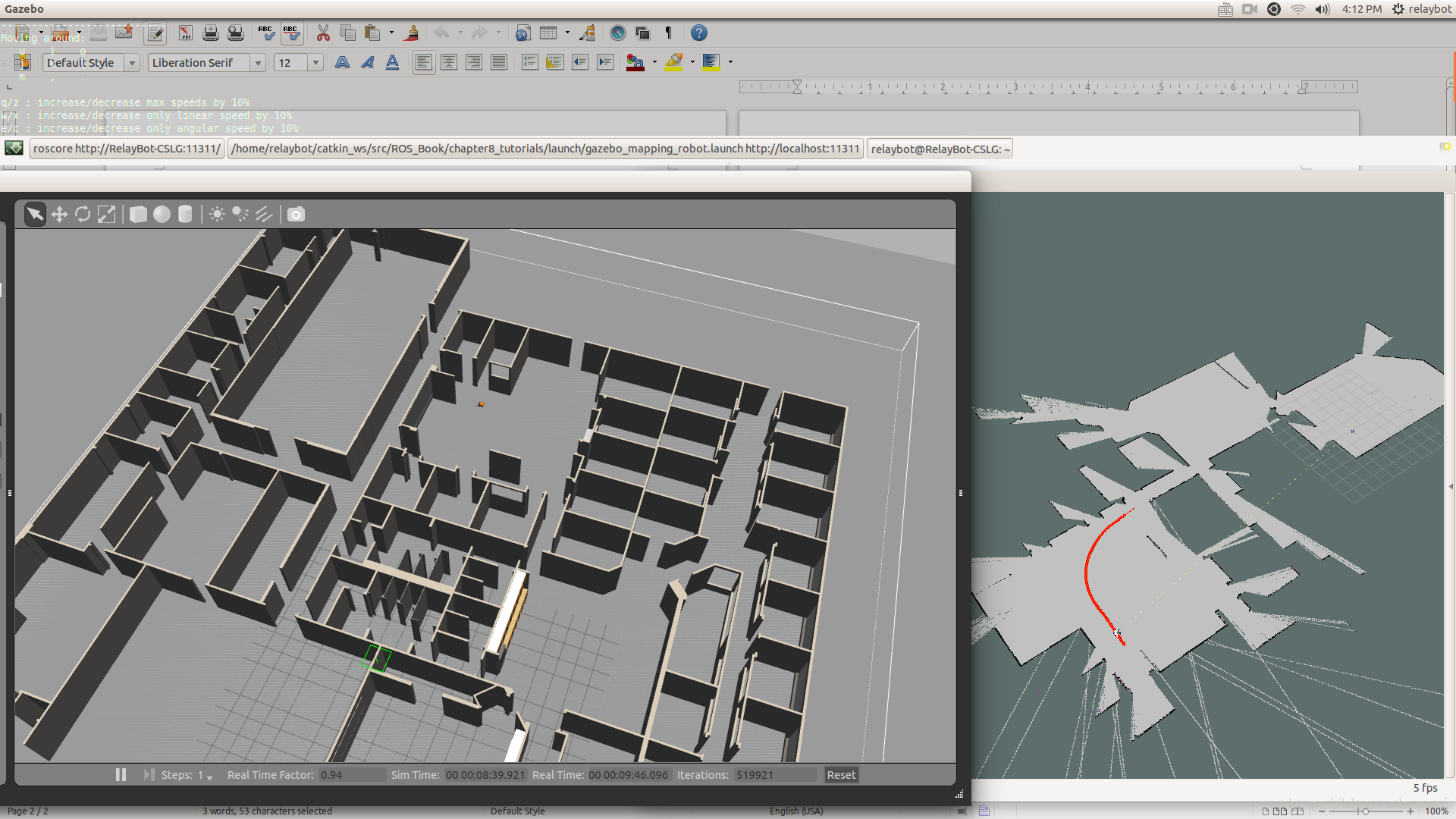The width and height of the screenshot is (1456, 819).
Task: Run Spelling and Grammar check
Action: pyautogui.click(x=266, y=33)
